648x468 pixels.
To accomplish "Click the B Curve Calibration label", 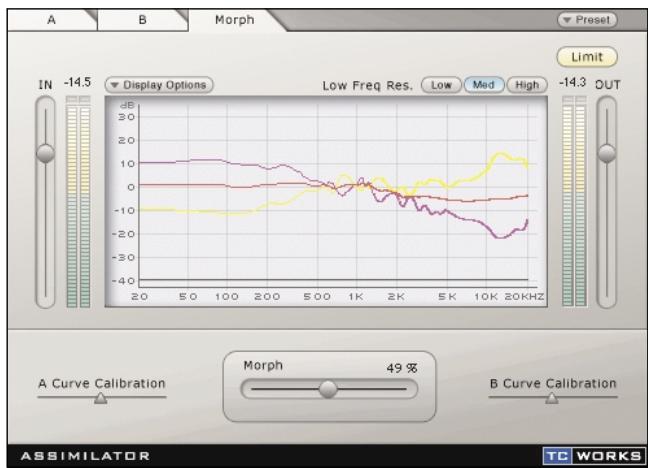I will pos(553,384).
